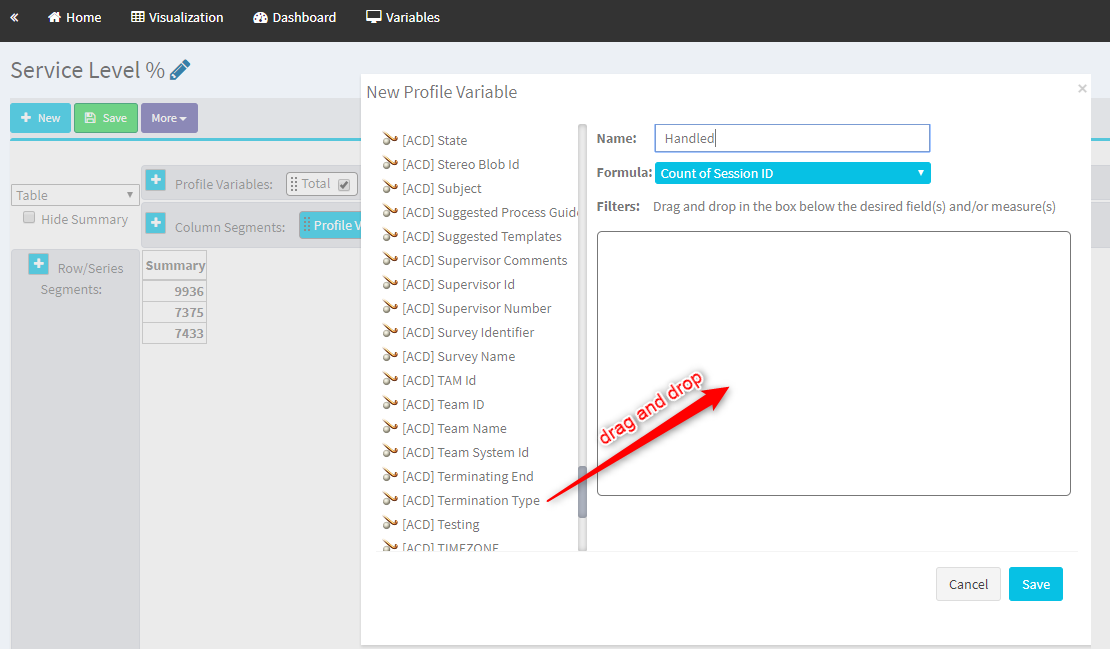
Task: Select the [ACD] Team Name field label
Action: (454, 428)
